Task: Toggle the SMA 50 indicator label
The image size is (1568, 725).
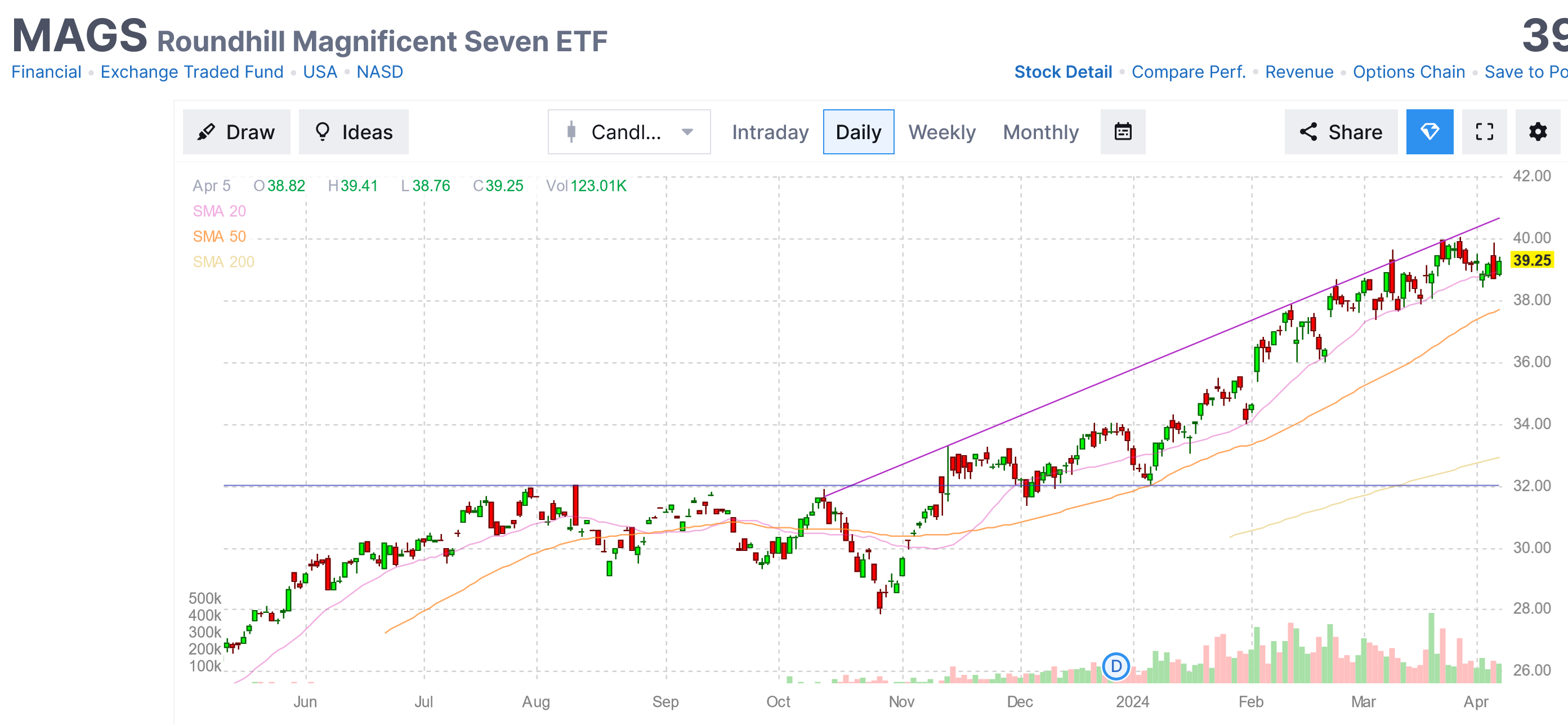Action: (x=219, y=237)
